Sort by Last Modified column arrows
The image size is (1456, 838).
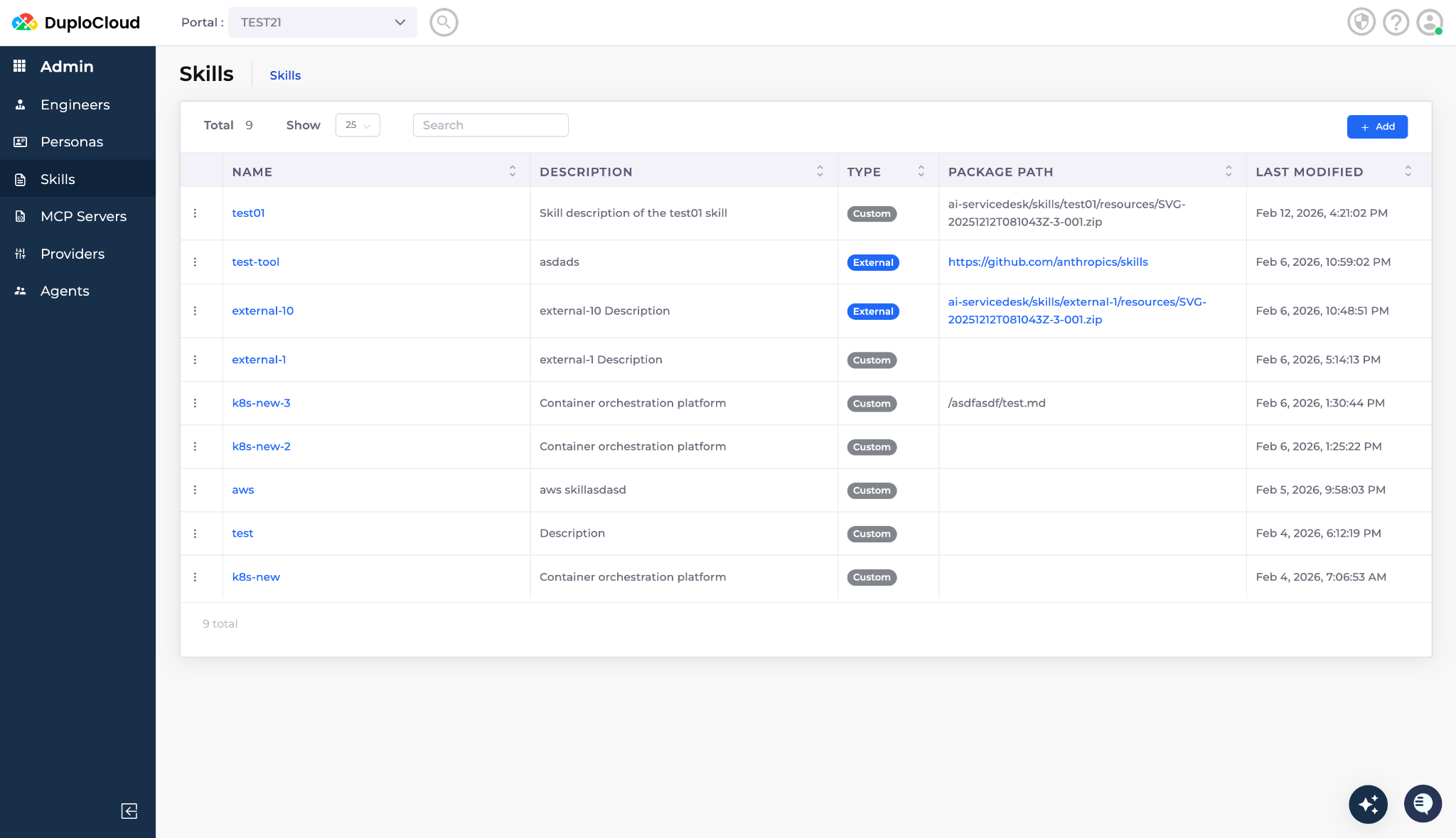(x=1408, y=171)
